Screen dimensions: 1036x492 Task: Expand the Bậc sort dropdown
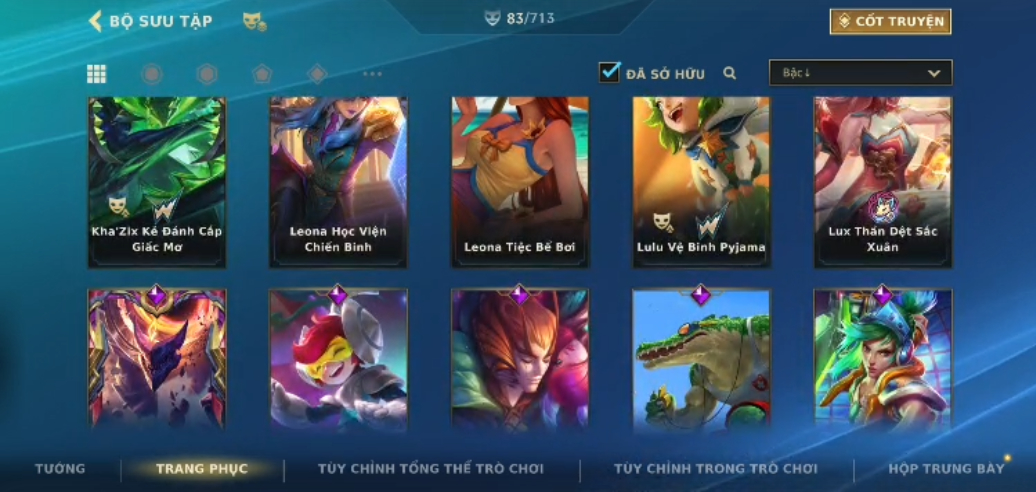pyautogui.click(x=861, y=73)
